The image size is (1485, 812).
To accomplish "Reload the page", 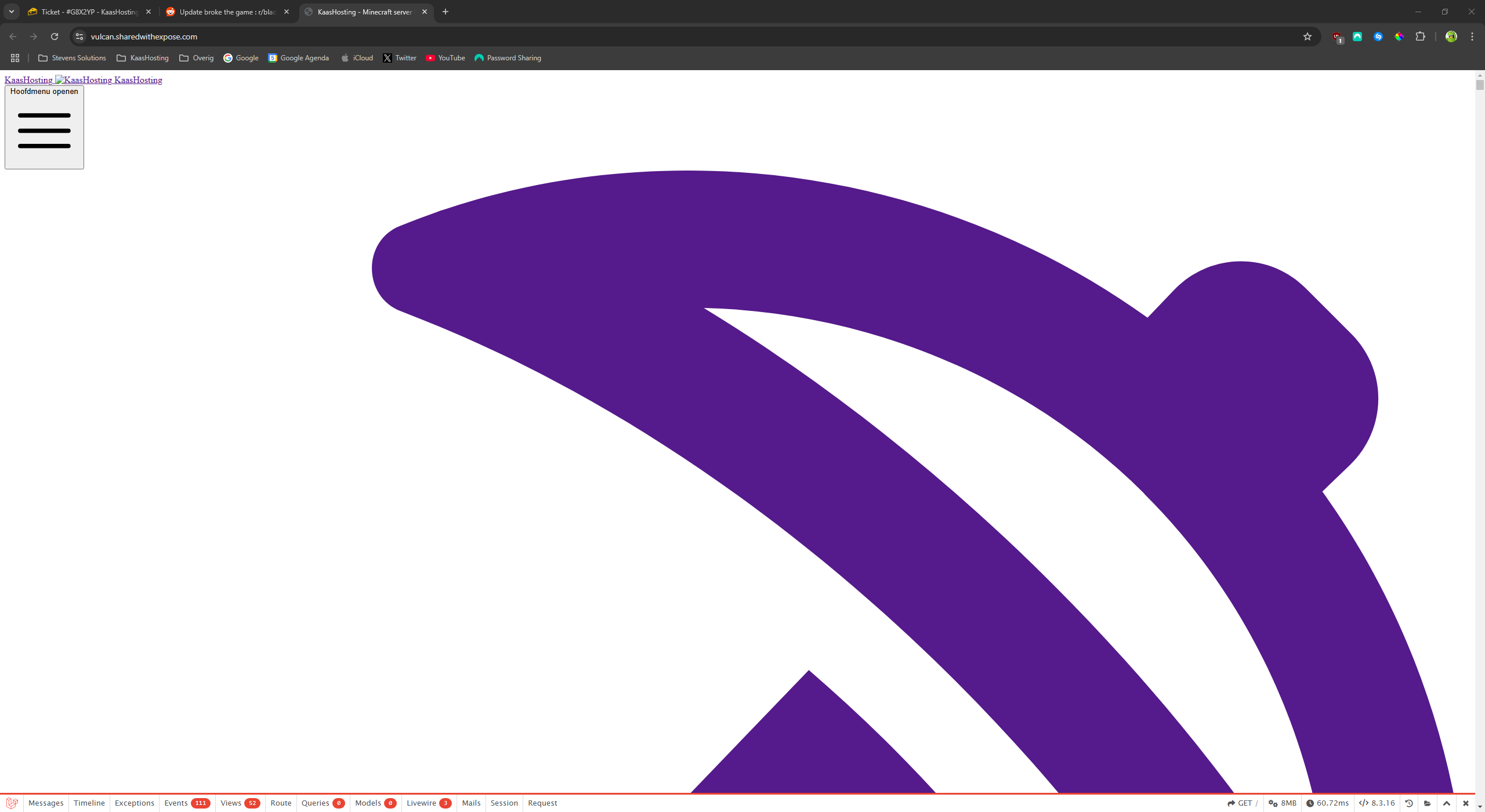I will [55, 37].
